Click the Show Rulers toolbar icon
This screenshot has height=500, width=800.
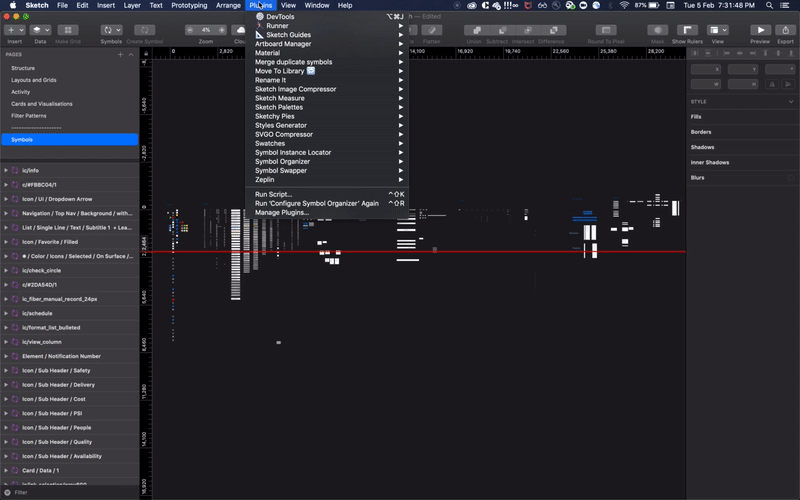click(x=687, y=30)
